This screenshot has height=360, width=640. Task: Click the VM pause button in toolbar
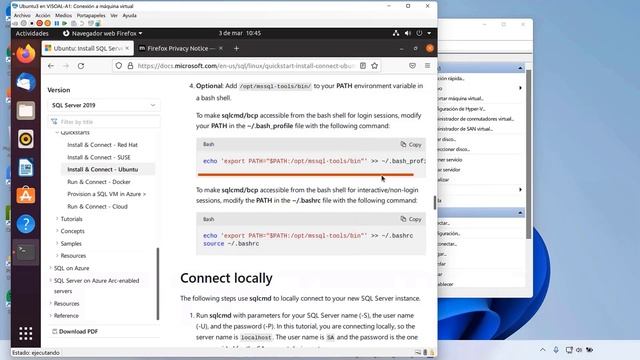click(57, 23)
